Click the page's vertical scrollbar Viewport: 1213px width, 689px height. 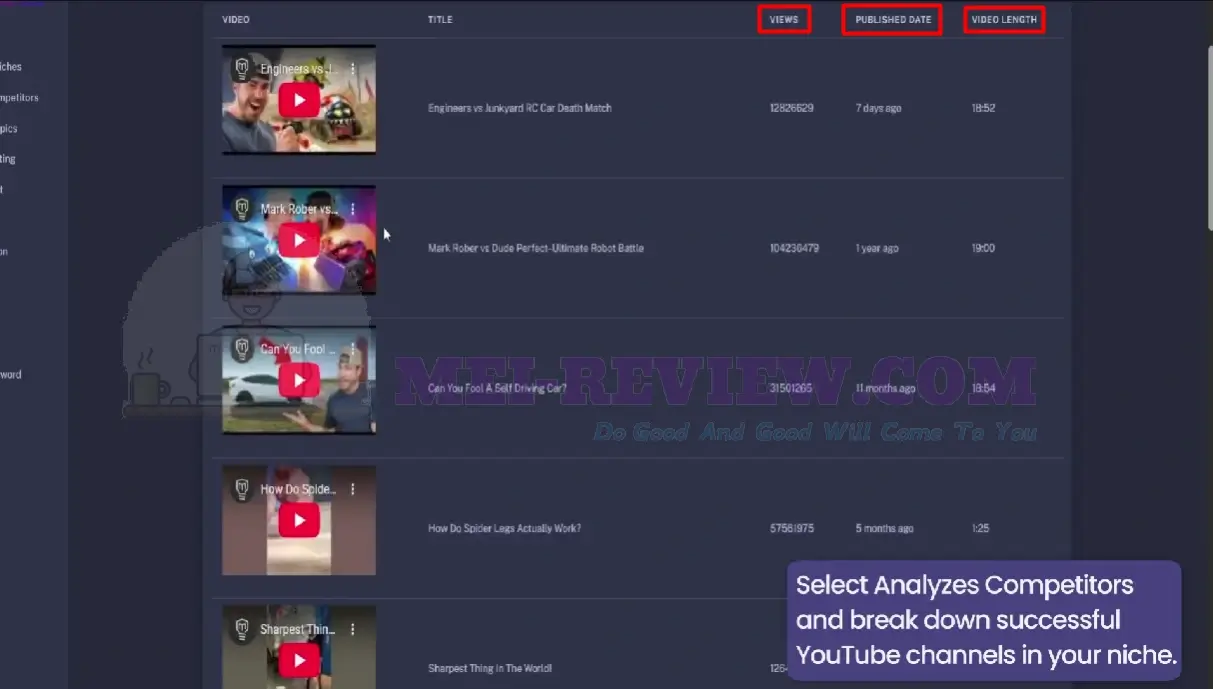(x=1208, y=140)
